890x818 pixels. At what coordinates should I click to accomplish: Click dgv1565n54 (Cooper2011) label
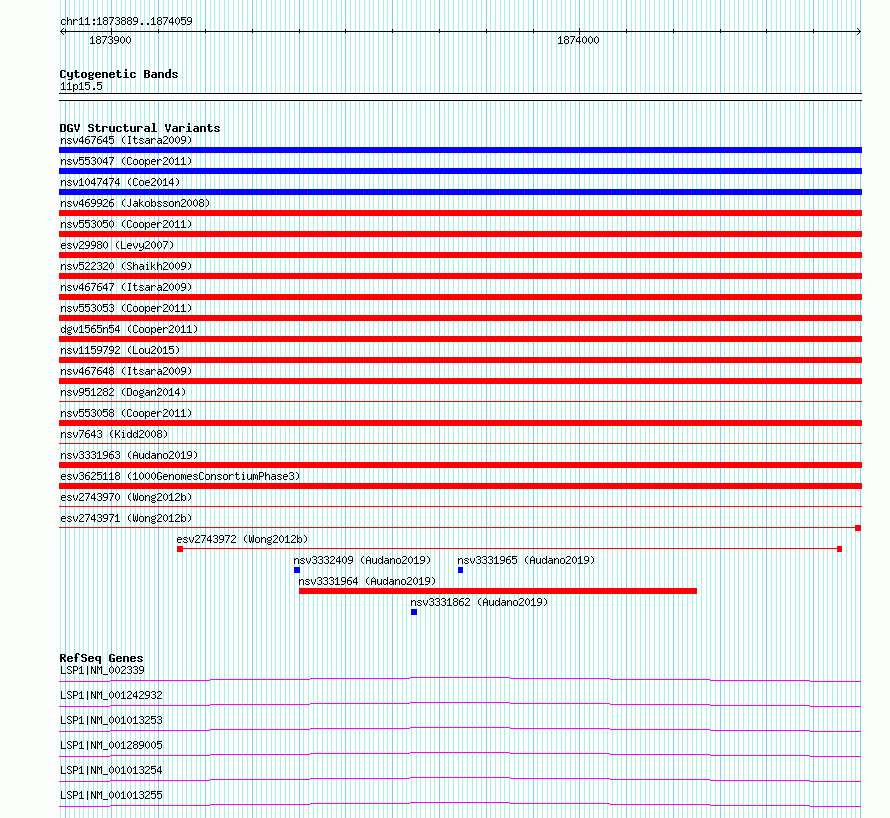tap(129, 329)
